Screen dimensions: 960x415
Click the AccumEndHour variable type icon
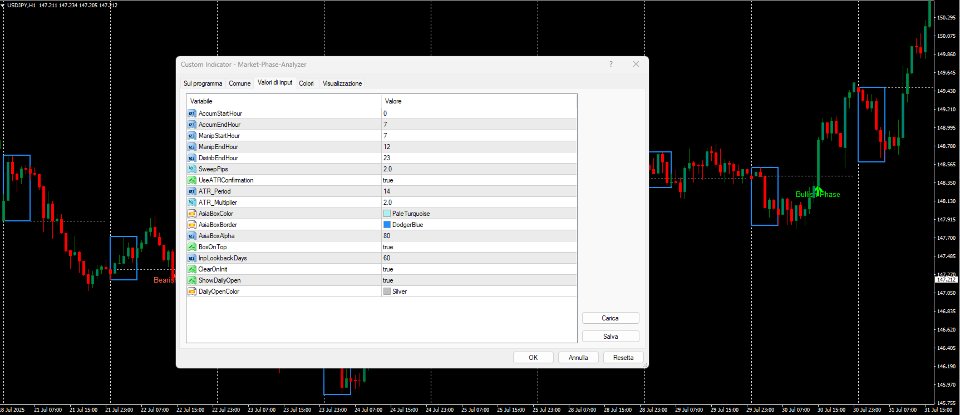click(192, 125)
